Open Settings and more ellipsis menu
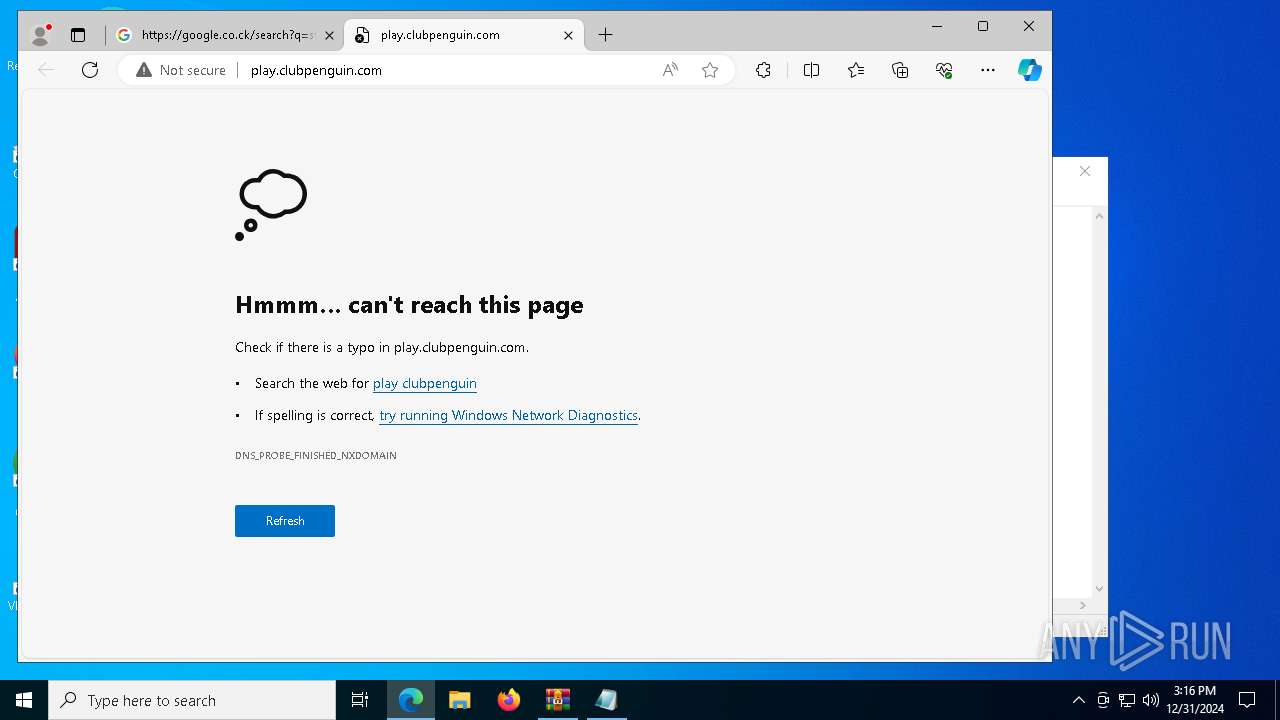 tap(988, 70)
